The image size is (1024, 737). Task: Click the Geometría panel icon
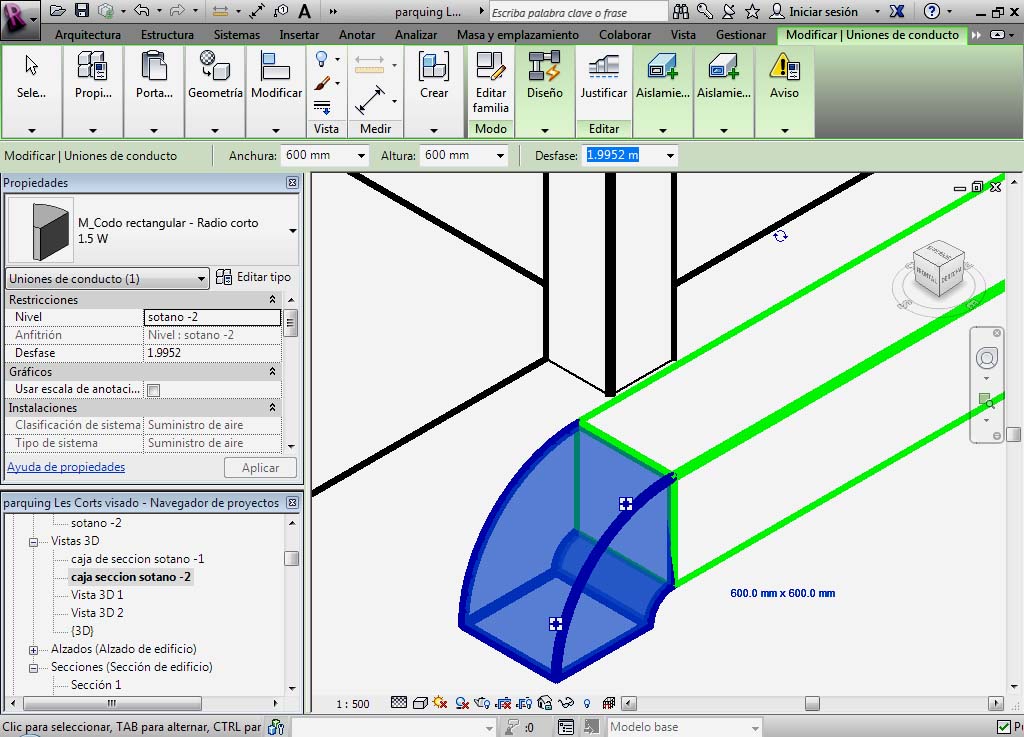point(215,77)
